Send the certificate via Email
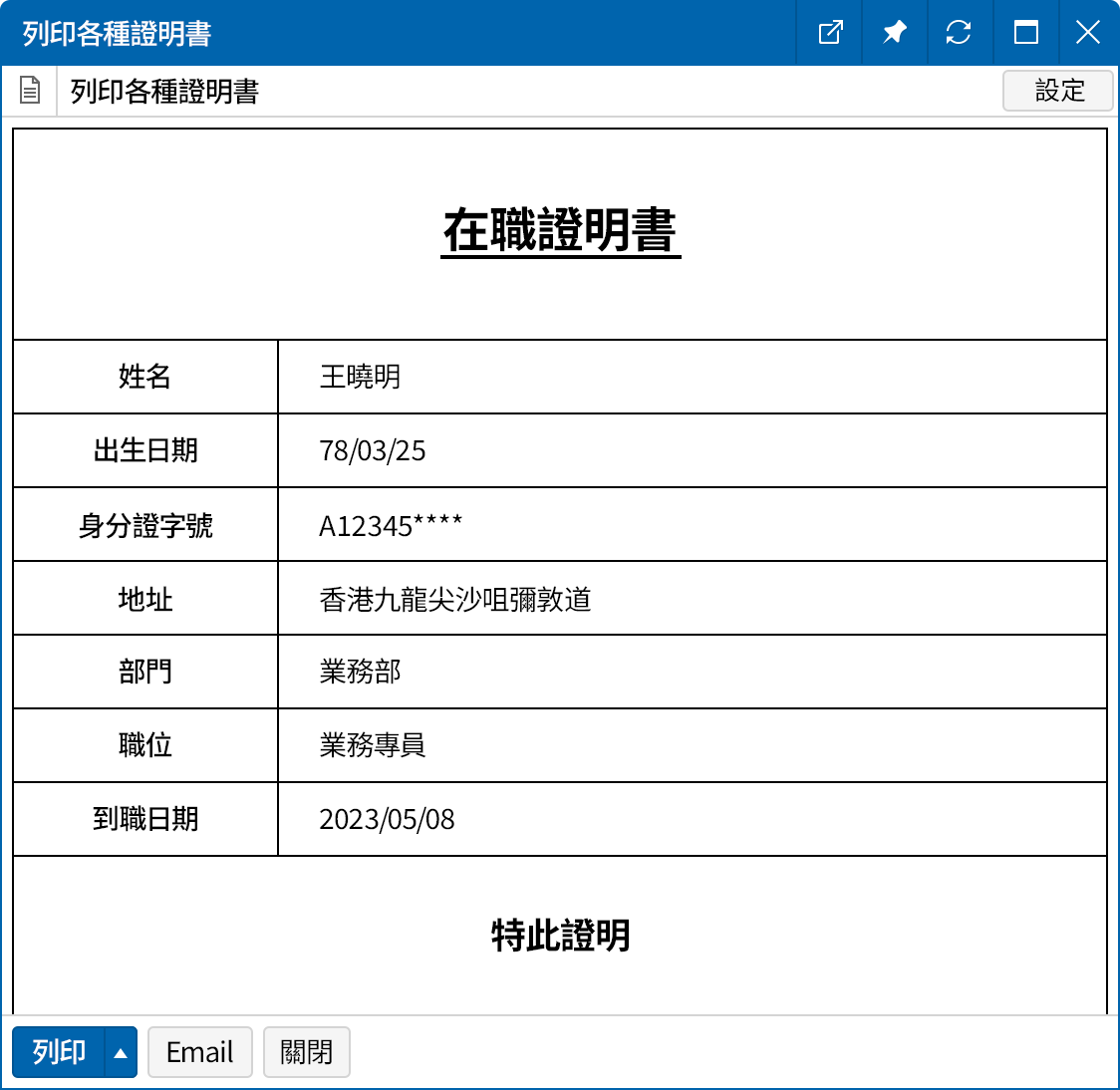 coord(199,1051)
